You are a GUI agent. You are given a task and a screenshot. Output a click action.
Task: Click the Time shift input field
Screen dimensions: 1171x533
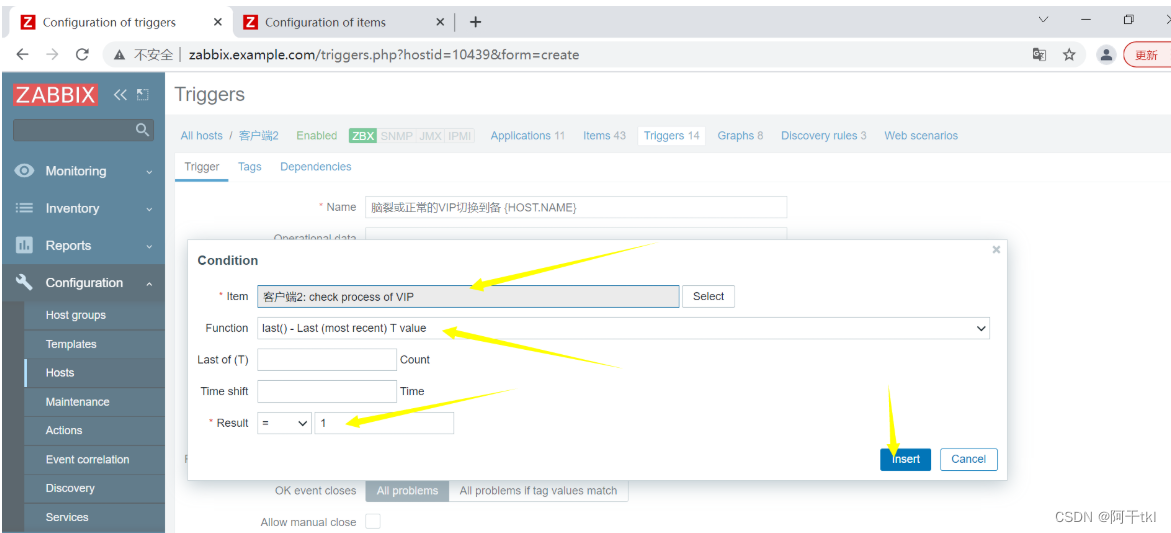click(326, 391)
